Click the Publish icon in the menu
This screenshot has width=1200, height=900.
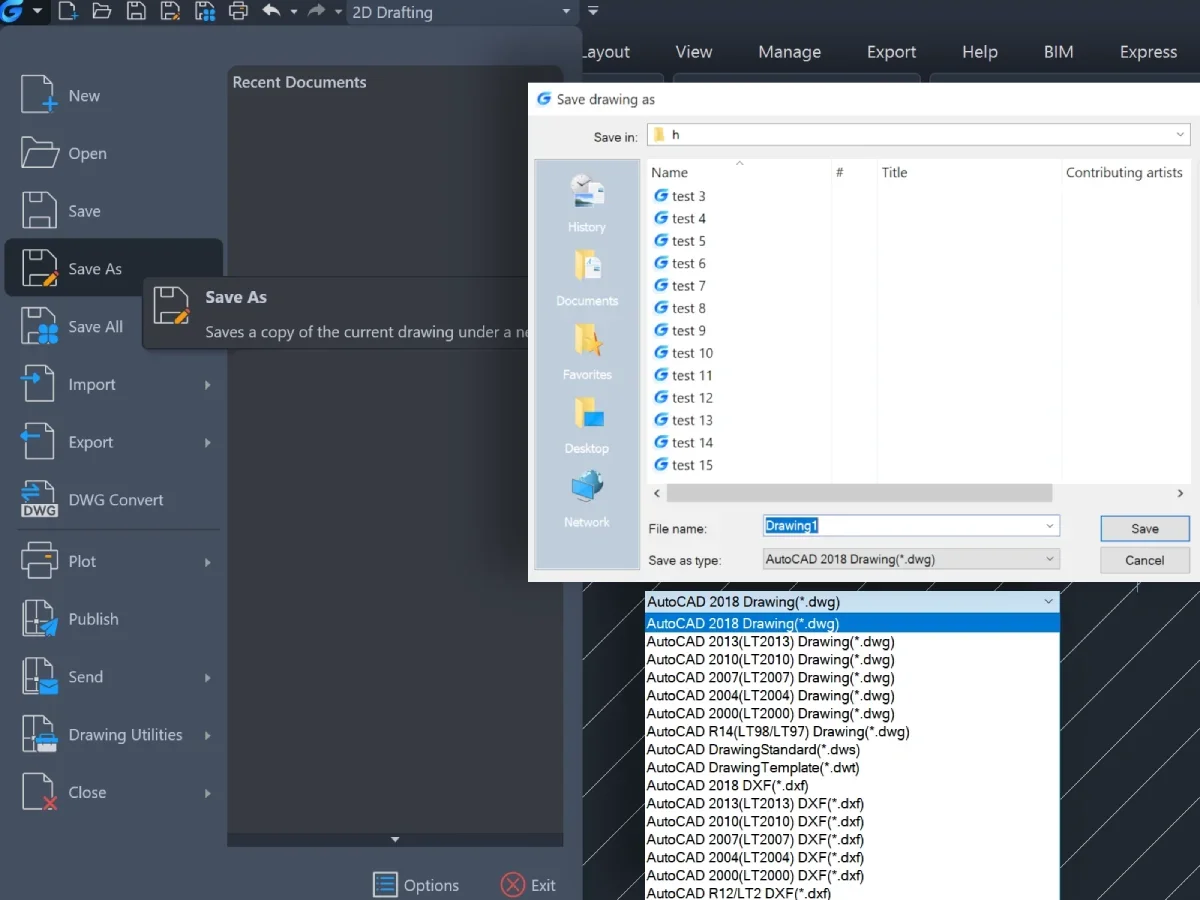tap(40, 619)
